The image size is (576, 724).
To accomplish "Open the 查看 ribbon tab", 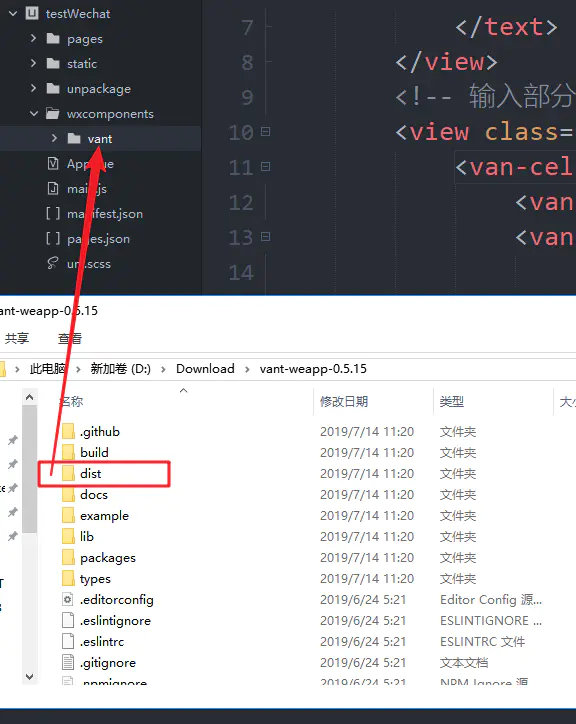I will 70,338.
